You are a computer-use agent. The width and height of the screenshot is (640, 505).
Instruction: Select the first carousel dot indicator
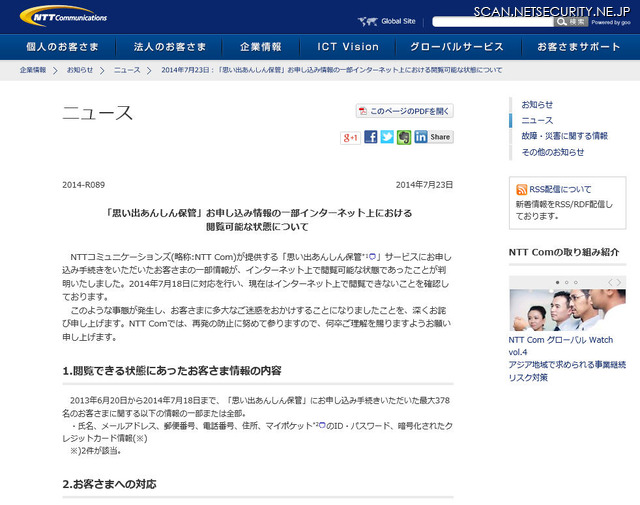[559, 282]
